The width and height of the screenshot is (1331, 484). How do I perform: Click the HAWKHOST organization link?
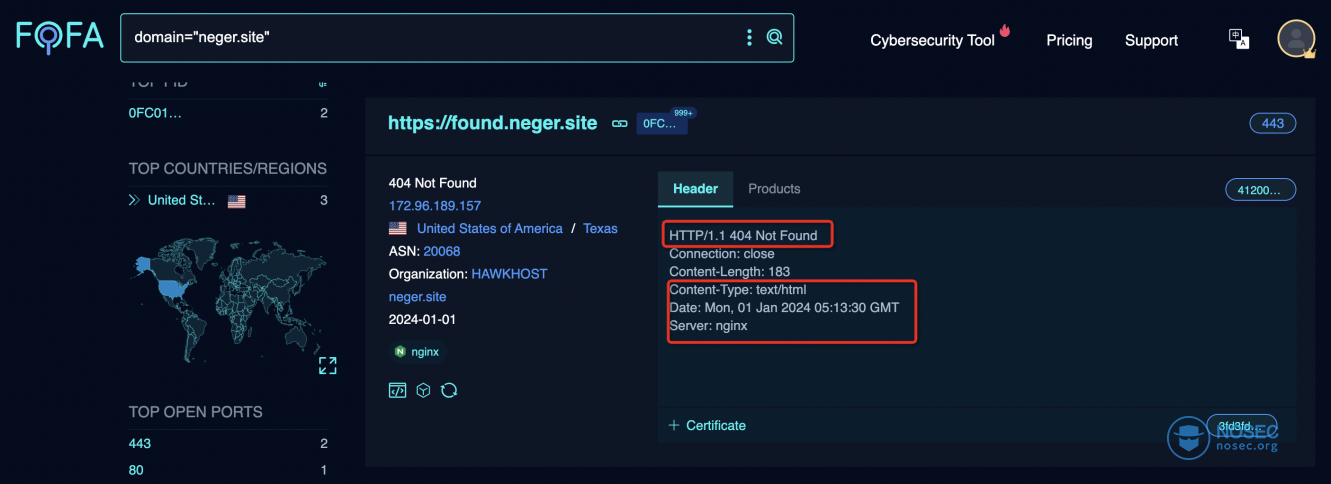tap(509, 273)
